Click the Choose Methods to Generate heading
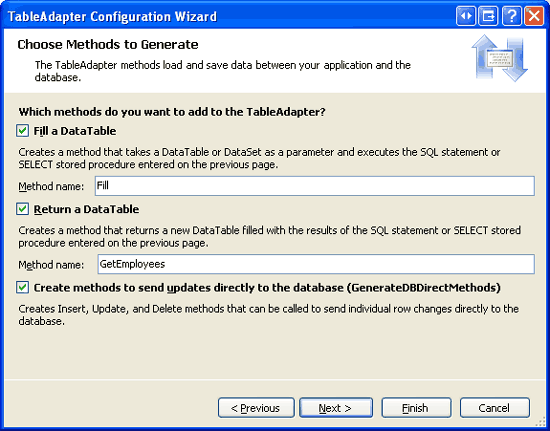 tap(108, 45)
